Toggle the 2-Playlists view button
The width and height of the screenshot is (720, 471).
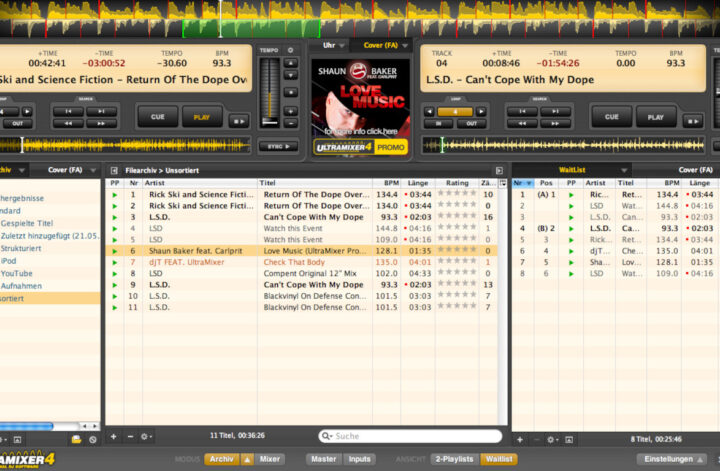click(453, 459)
